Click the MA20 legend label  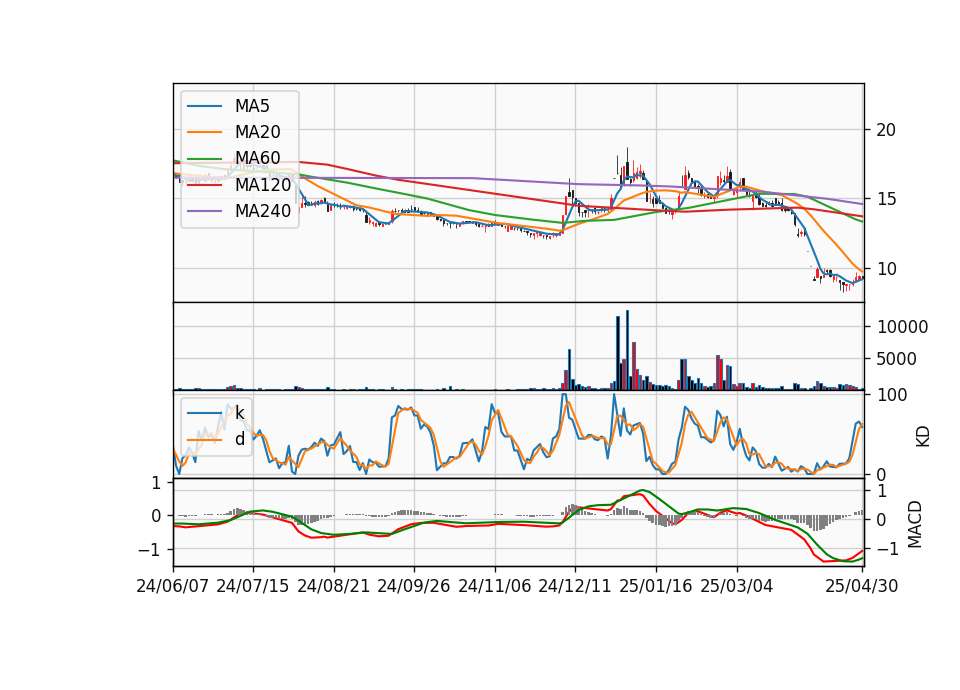[258, 132]
